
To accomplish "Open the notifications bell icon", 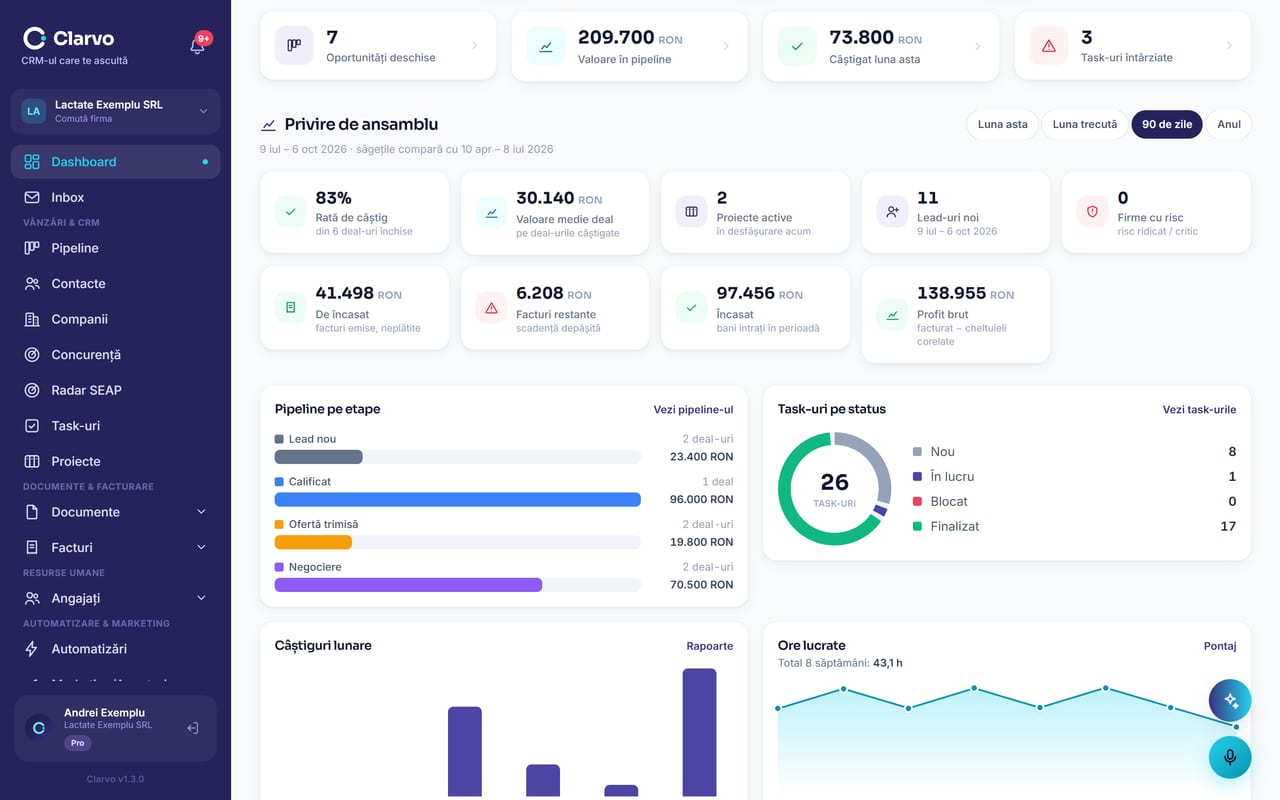I will coord(197,45).
